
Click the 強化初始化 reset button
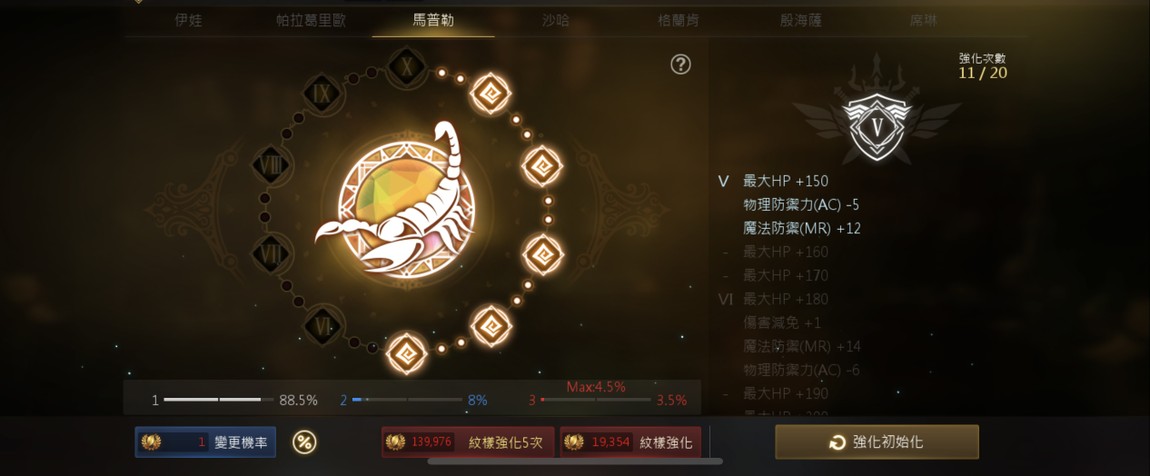click(x=877, y=442)
